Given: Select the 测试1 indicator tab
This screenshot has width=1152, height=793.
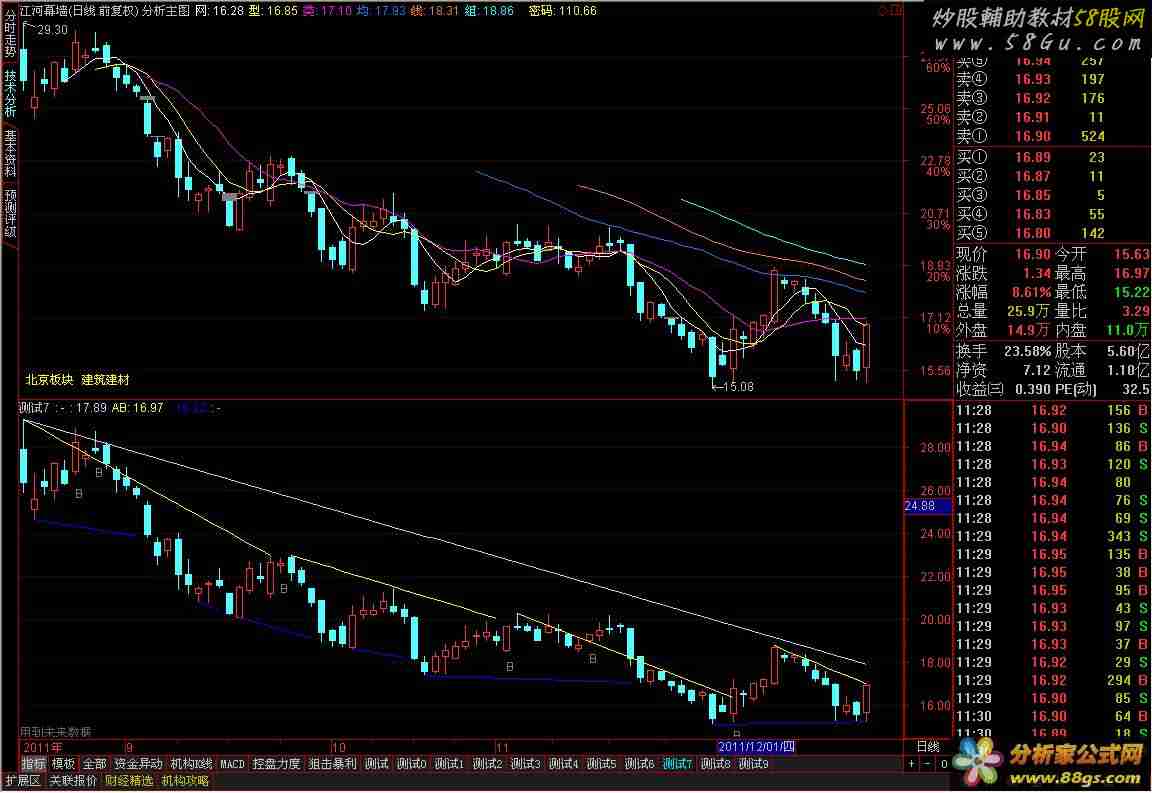Looking at the screenshot, I should tap(449, 764).
